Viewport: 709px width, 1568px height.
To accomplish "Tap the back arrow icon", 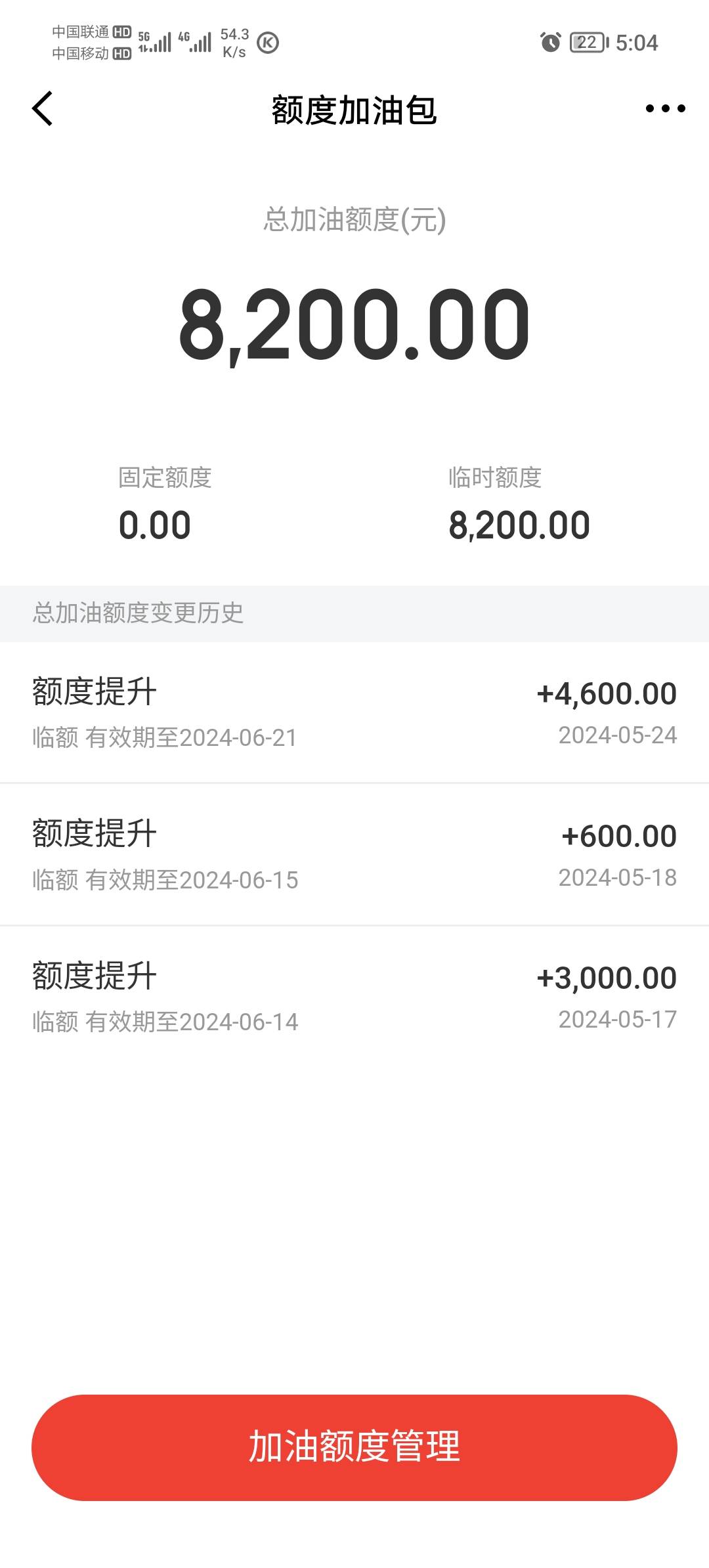I will click(43, 109).
